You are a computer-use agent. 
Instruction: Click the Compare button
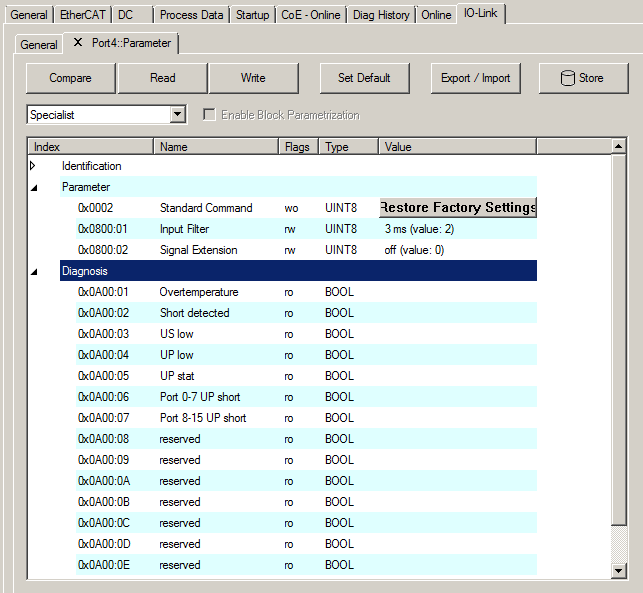point(71,78)
